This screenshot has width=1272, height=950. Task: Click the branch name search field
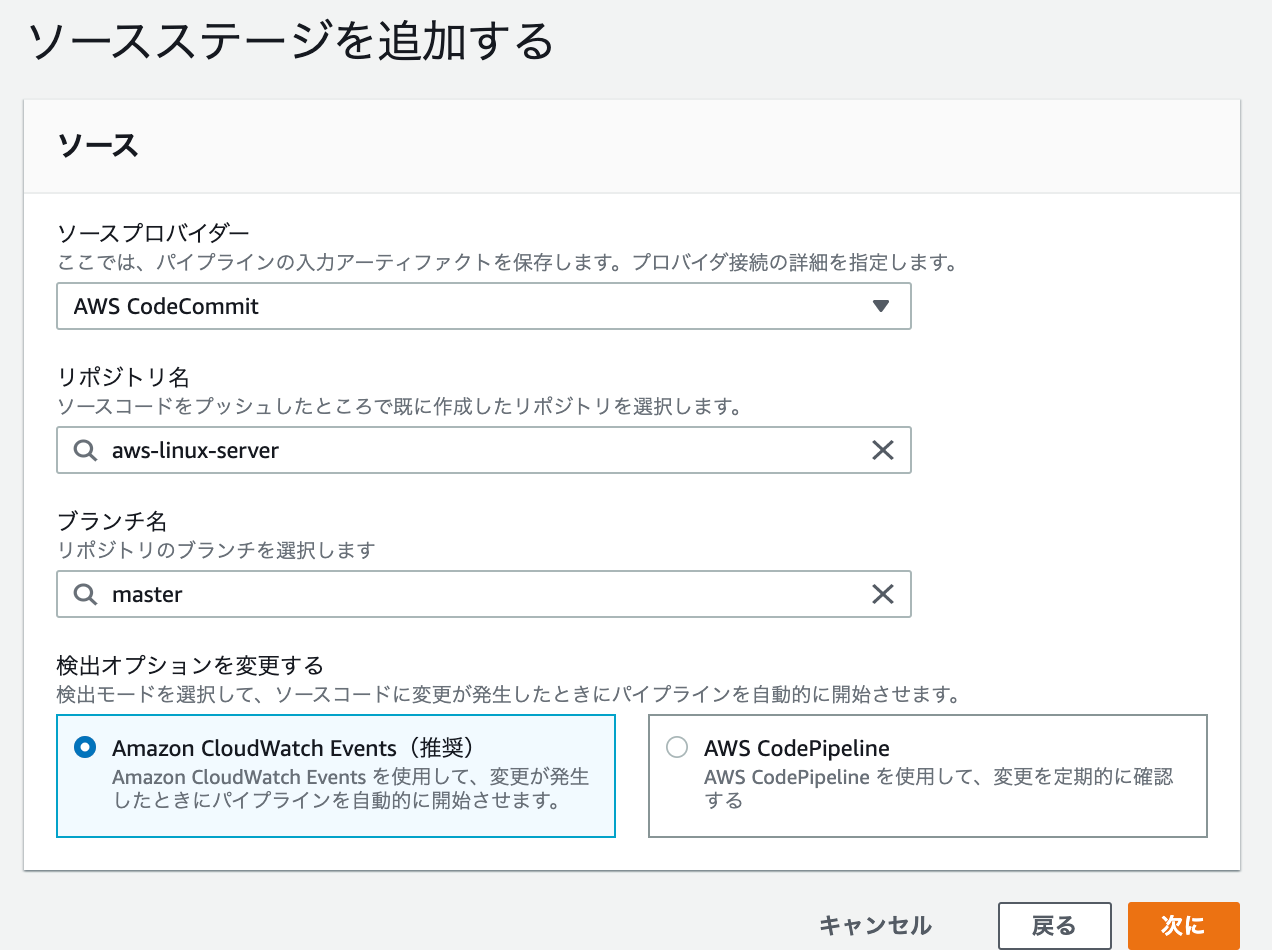(x=484, y=594)
